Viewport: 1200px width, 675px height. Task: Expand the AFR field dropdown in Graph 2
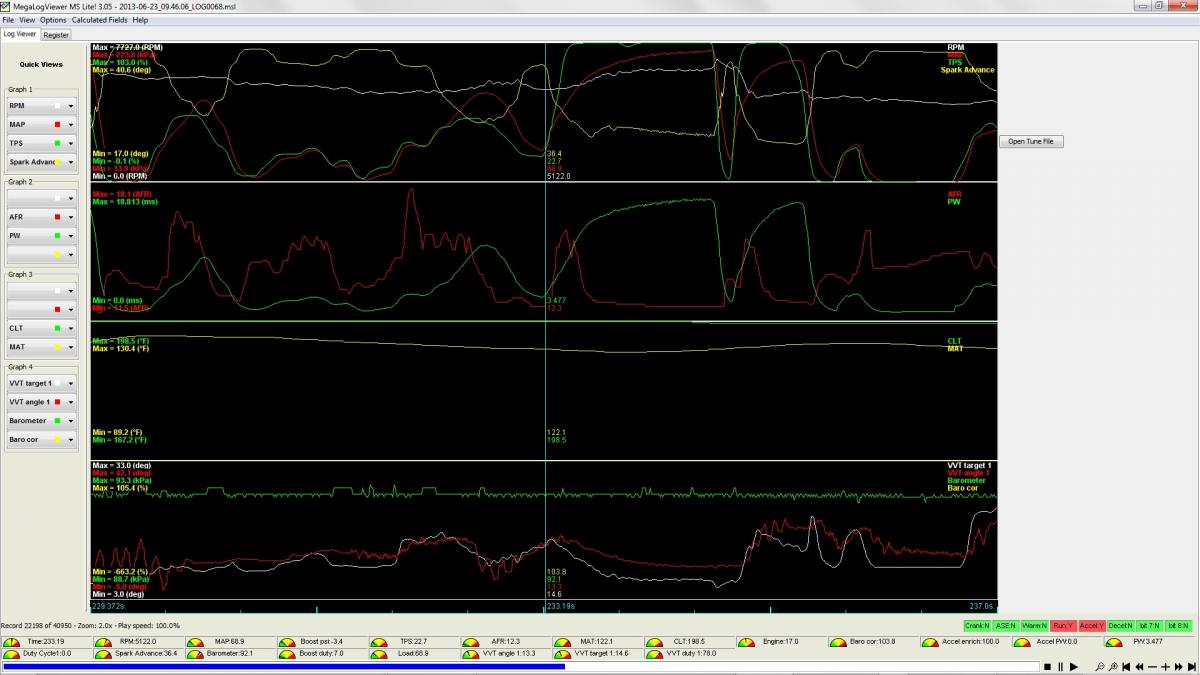pos(71,217)
